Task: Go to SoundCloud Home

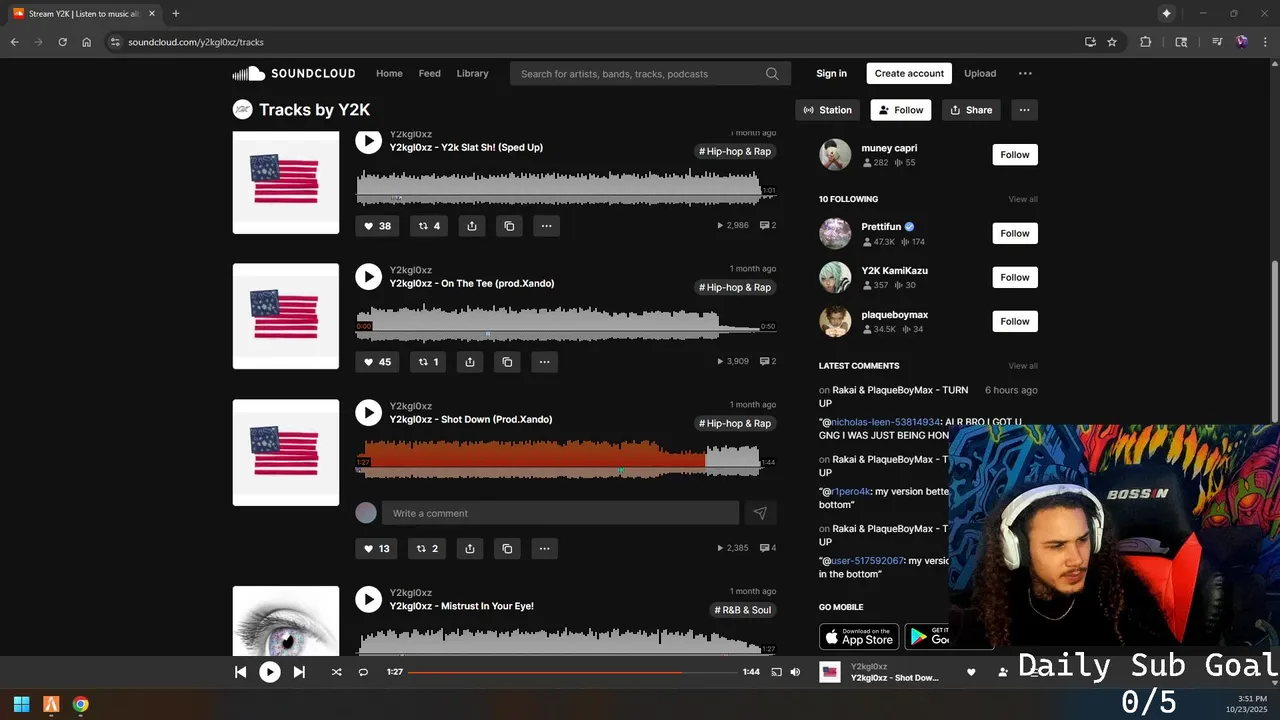Action: (x=389, y=73)
